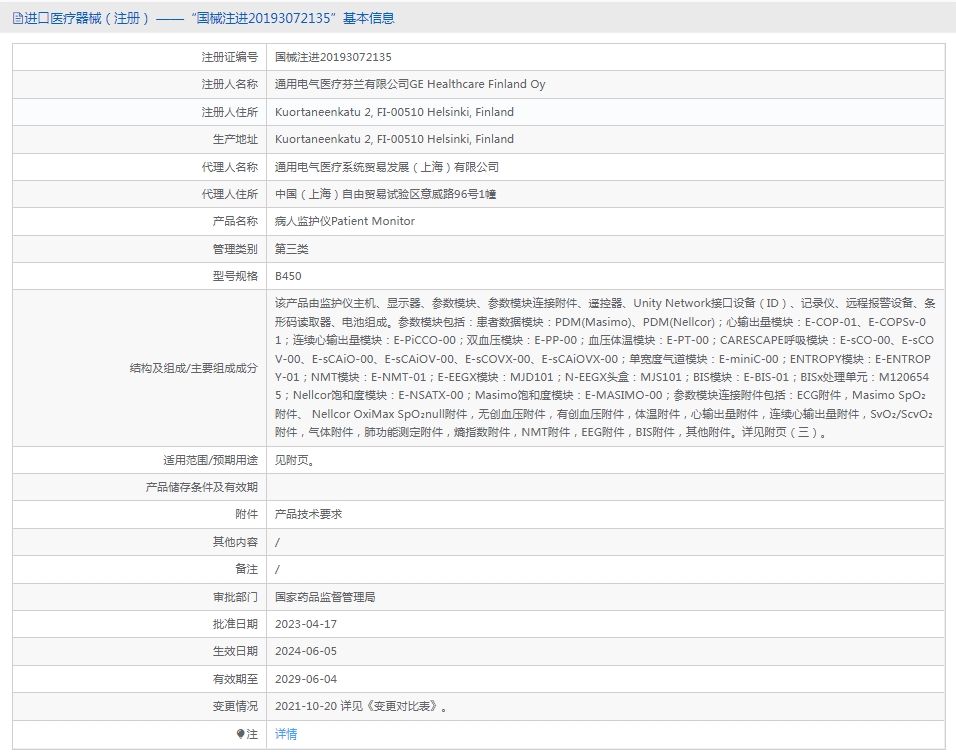
Task: Click the 结构及组成/主要组成成分 label
Action: pyautogui.click(x=194, y=368)
